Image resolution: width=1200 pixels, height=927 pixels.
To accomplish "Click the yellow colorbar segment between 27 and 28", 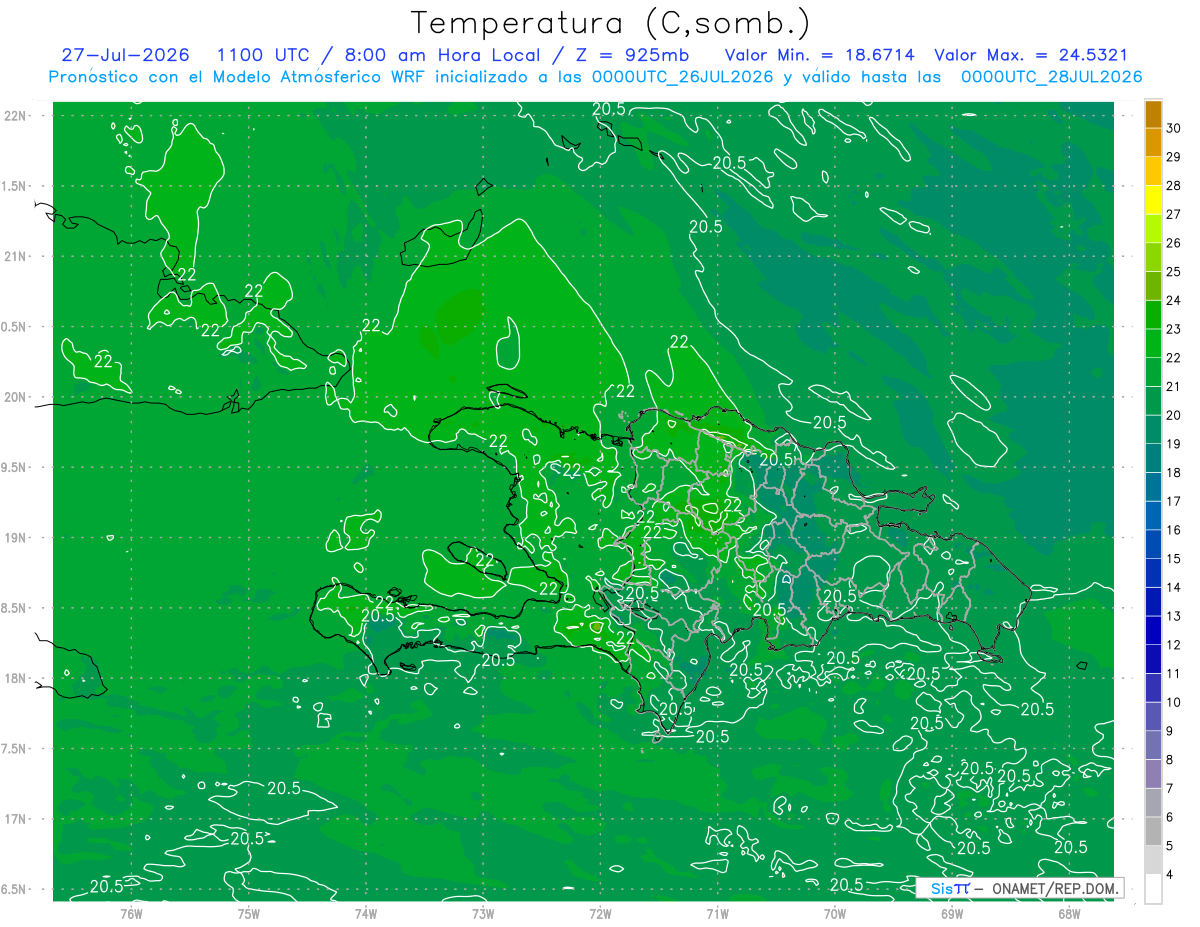I will [1153, 199].
